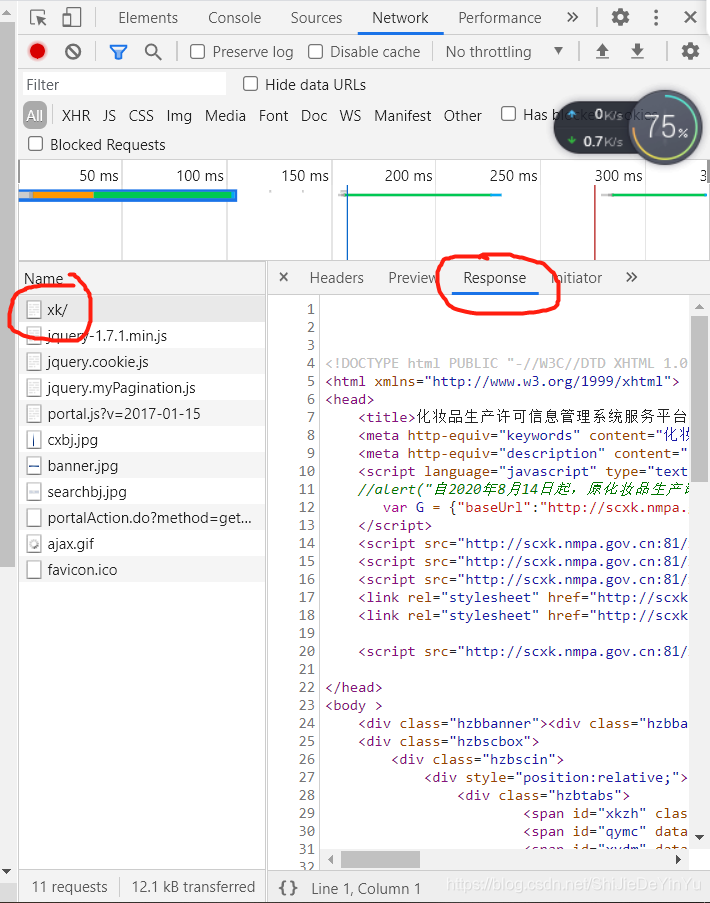This screenshot has height=903, width=710.
Task: Switch to the Sources panel
Action: pyautogui.click(x=316, y=18)
